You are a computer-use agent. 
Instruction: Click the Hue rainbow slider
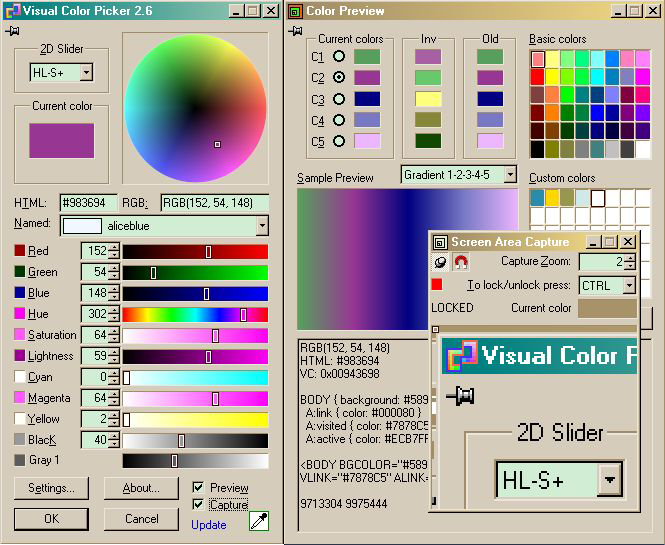tap(195, 314)
